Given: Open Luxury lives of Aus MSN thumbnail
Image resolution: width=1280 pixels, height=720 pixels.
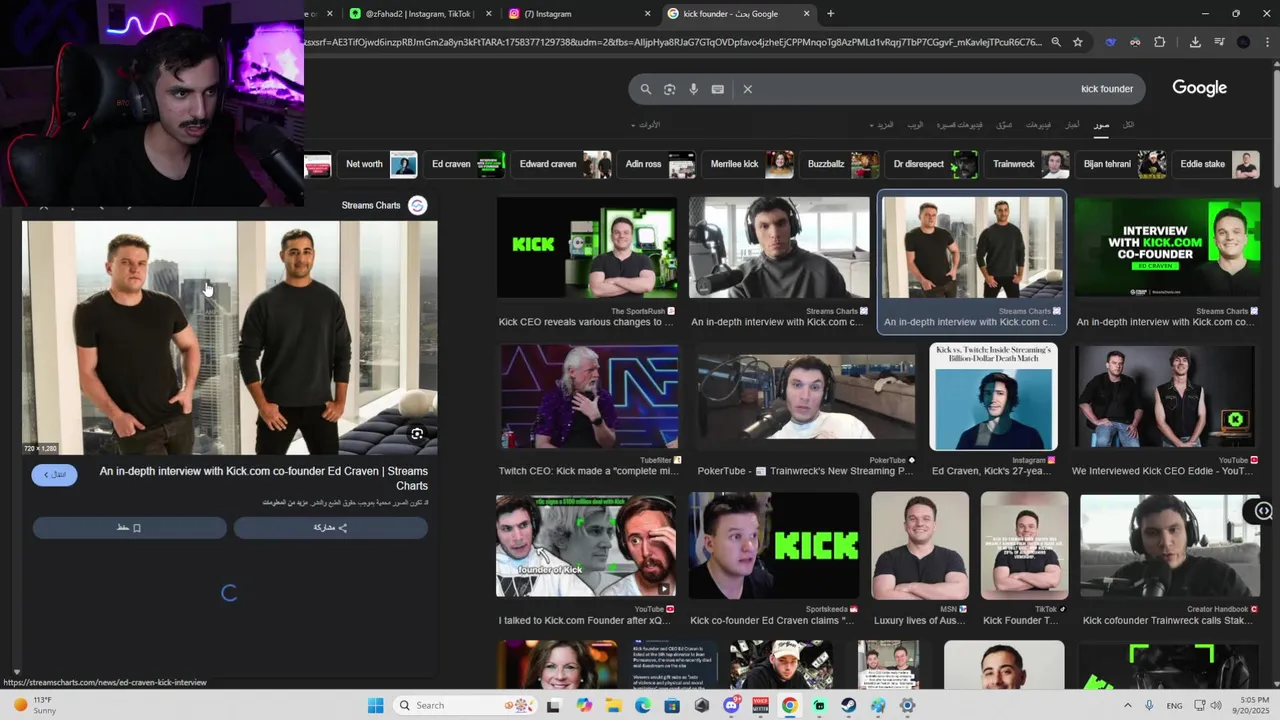Looking at the screenshot, I should (x=919, y=546).
